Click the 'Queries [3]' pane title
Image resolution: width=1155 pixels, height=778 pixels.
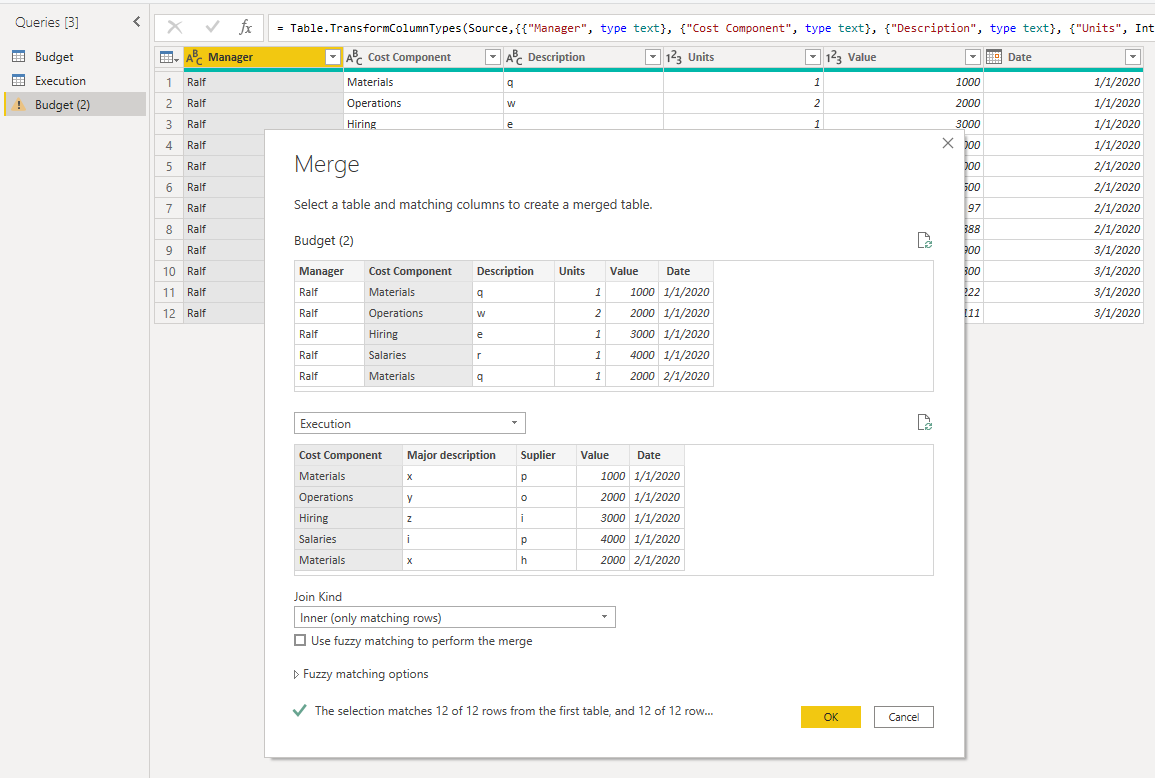coord(46,22)
